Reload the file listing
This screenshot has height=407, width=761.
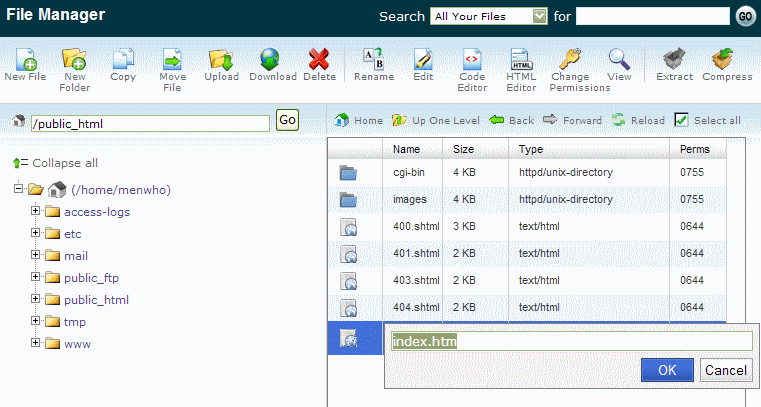(638, 120)
